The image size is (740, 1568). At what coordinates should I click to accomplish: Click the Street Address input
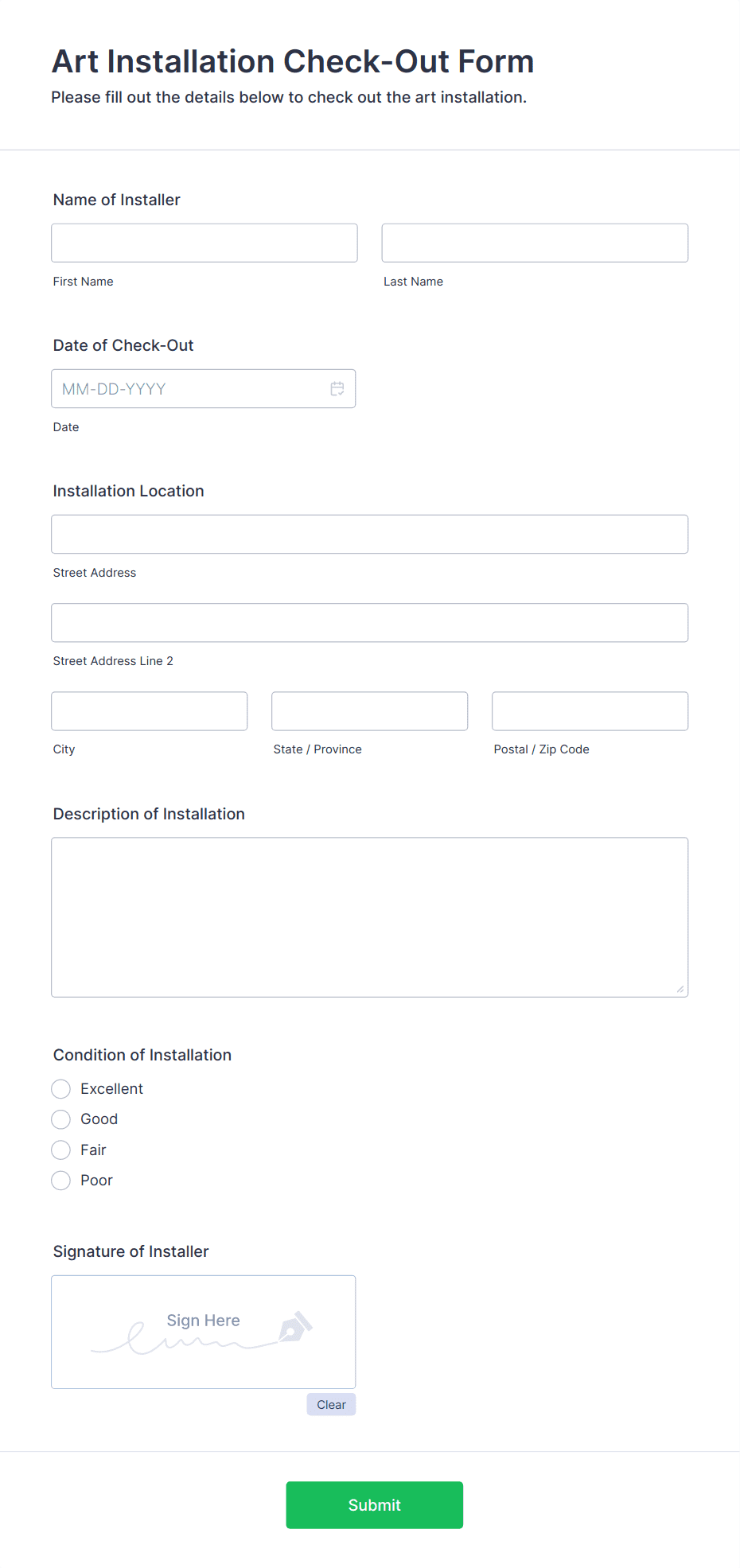370,535
